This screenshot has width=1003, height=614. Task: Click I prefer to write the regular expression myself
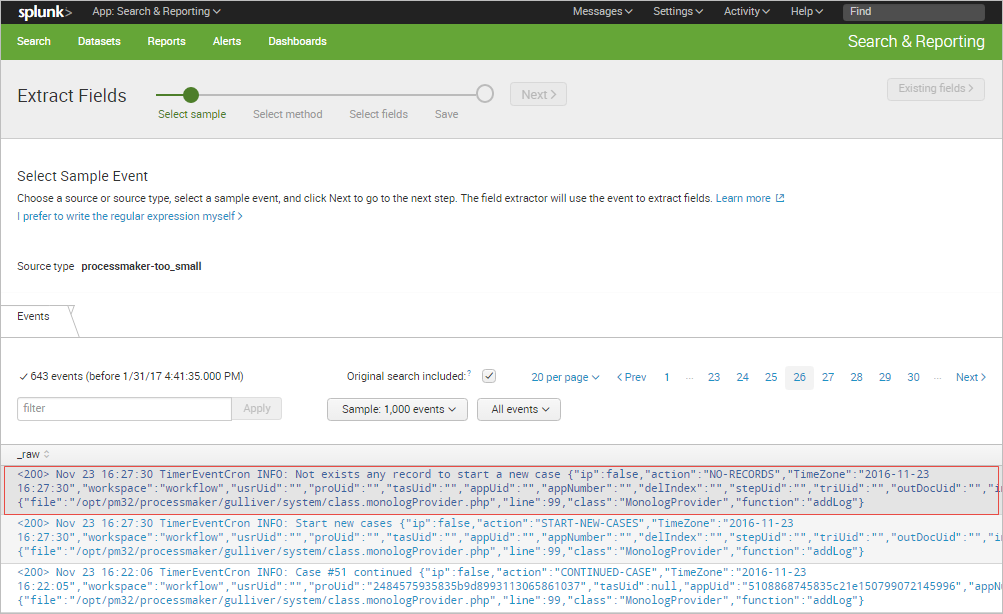point(129,216)
